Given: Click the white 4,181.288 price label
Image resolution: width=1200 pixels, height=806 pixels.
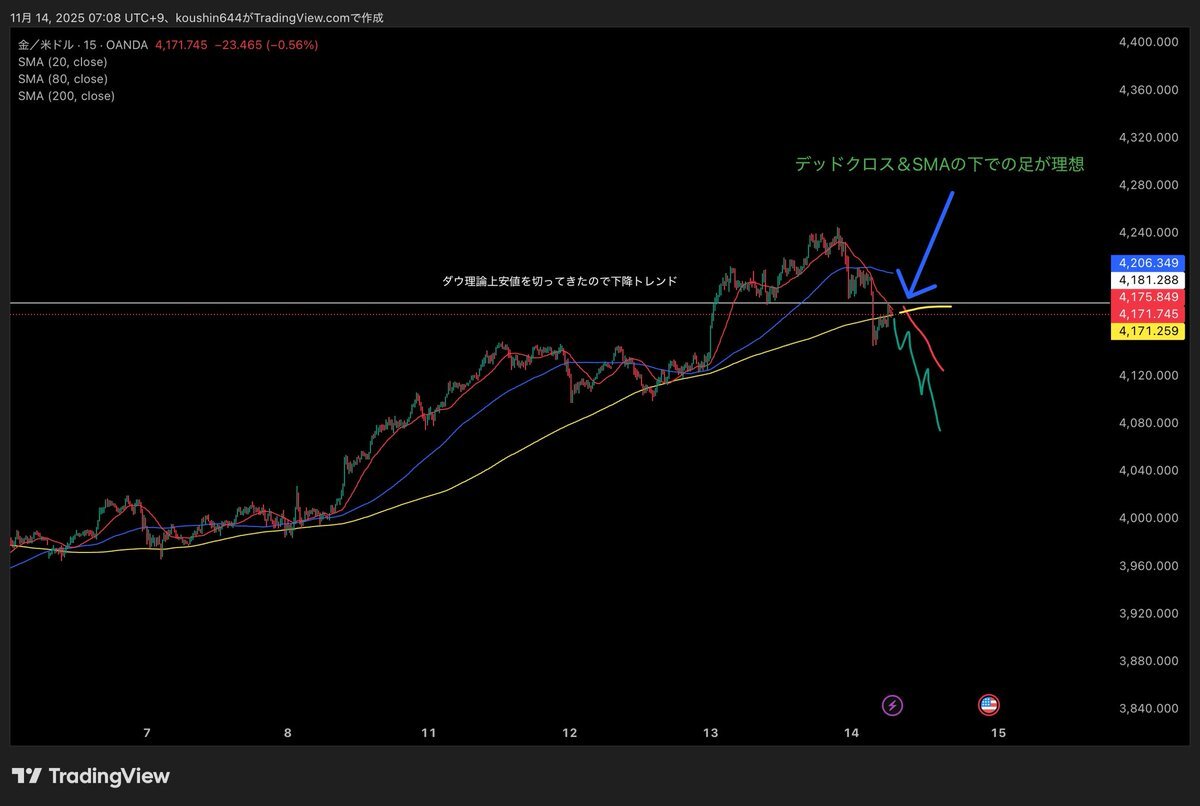Looking at the screenshot, I should (1147, 280).
